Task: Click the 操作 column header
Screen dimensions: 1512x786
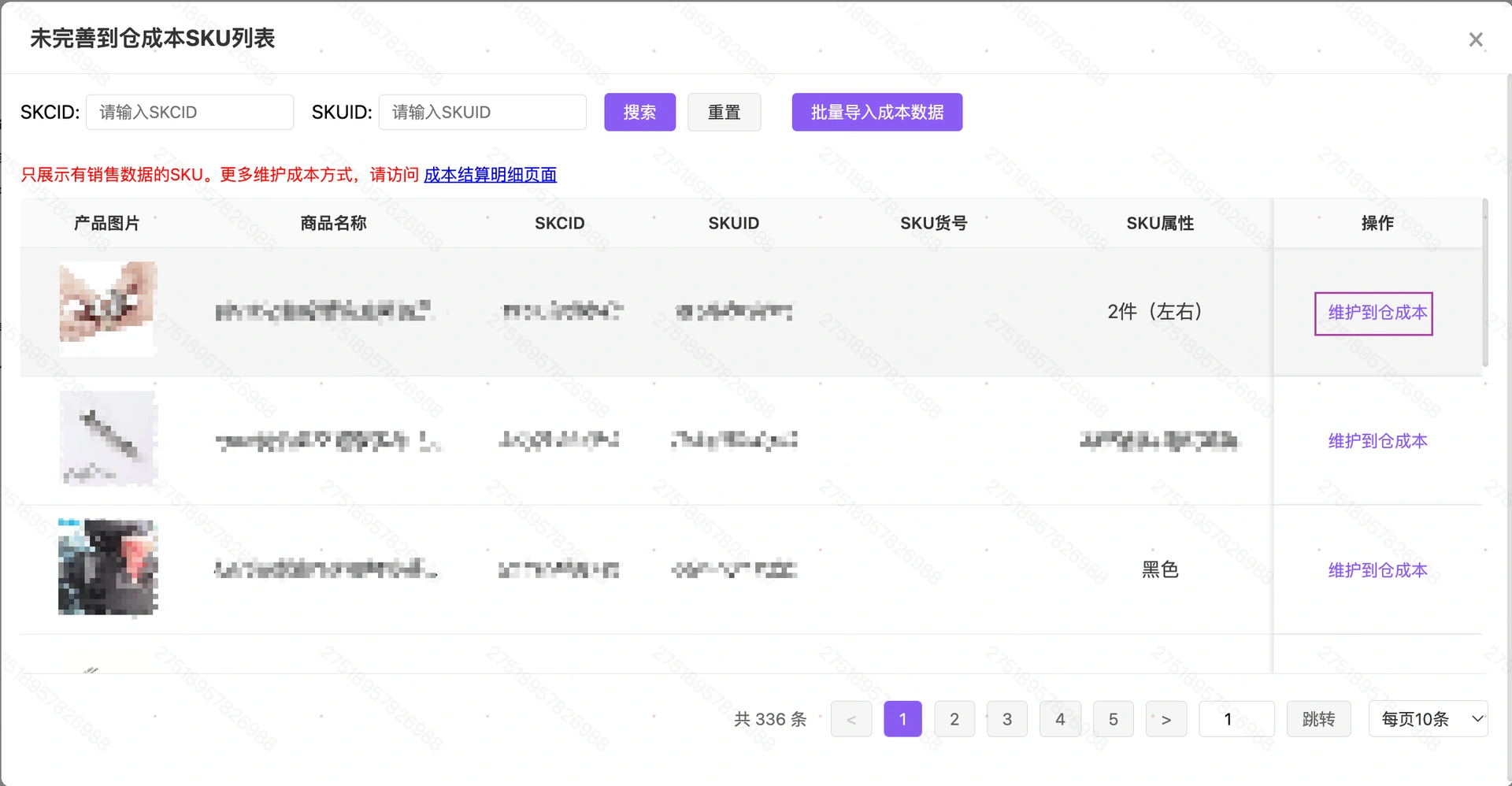Action: pos(1377,223)
